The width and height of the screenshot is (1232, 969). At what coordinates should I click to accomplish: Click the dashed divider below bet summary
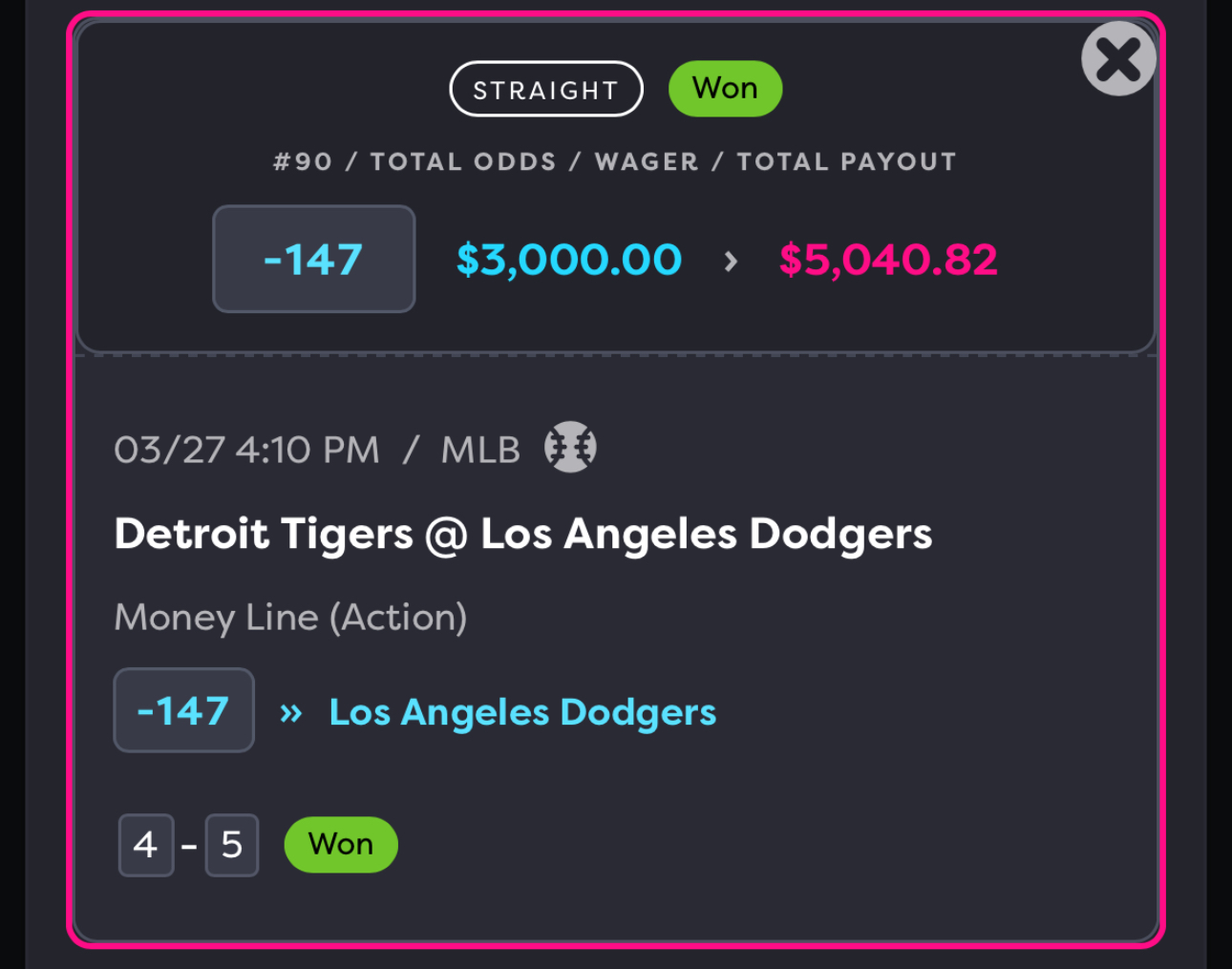click(x=616, y=356)
